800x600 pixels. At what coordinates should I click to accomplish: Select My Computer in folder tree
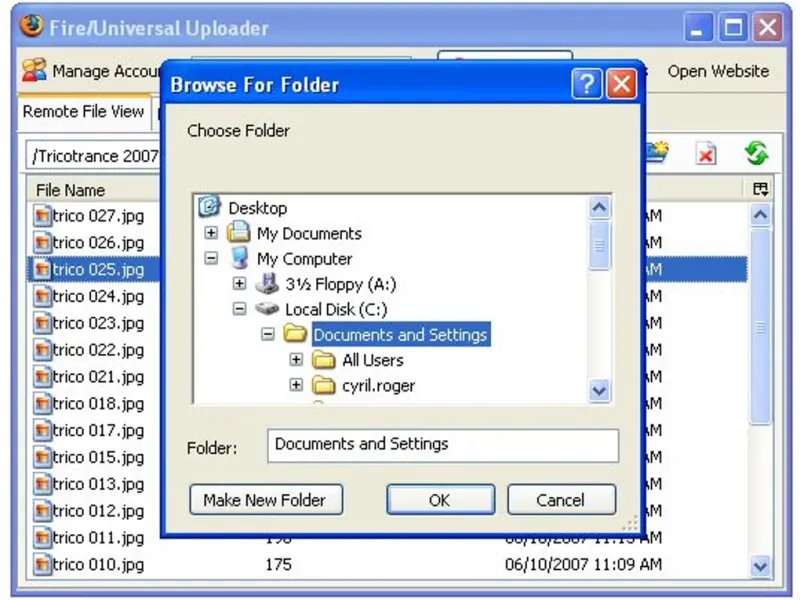[304, 259]
